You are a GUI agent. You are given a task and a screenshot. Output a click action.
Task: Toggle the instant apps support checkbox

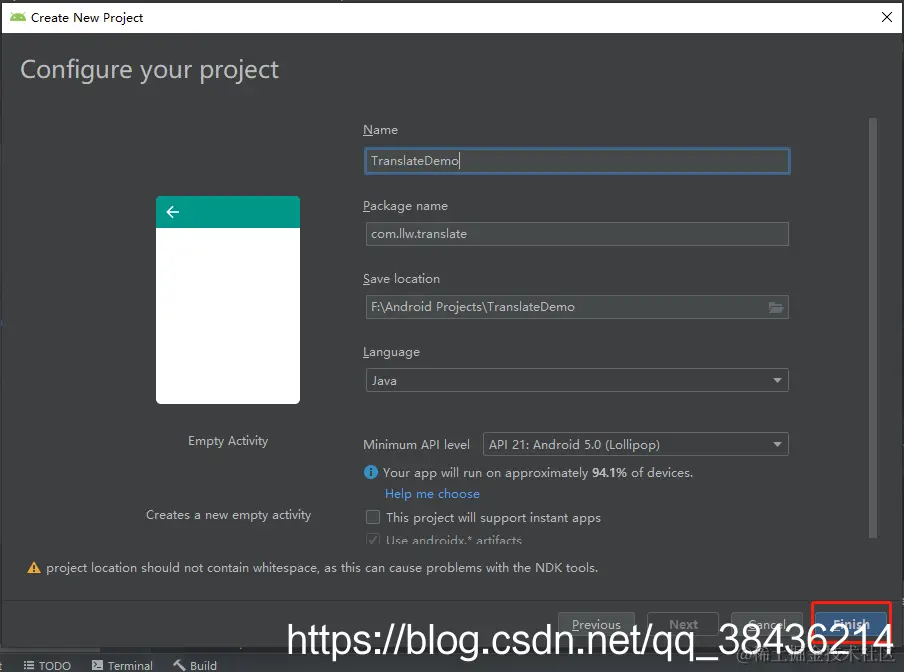373,517
